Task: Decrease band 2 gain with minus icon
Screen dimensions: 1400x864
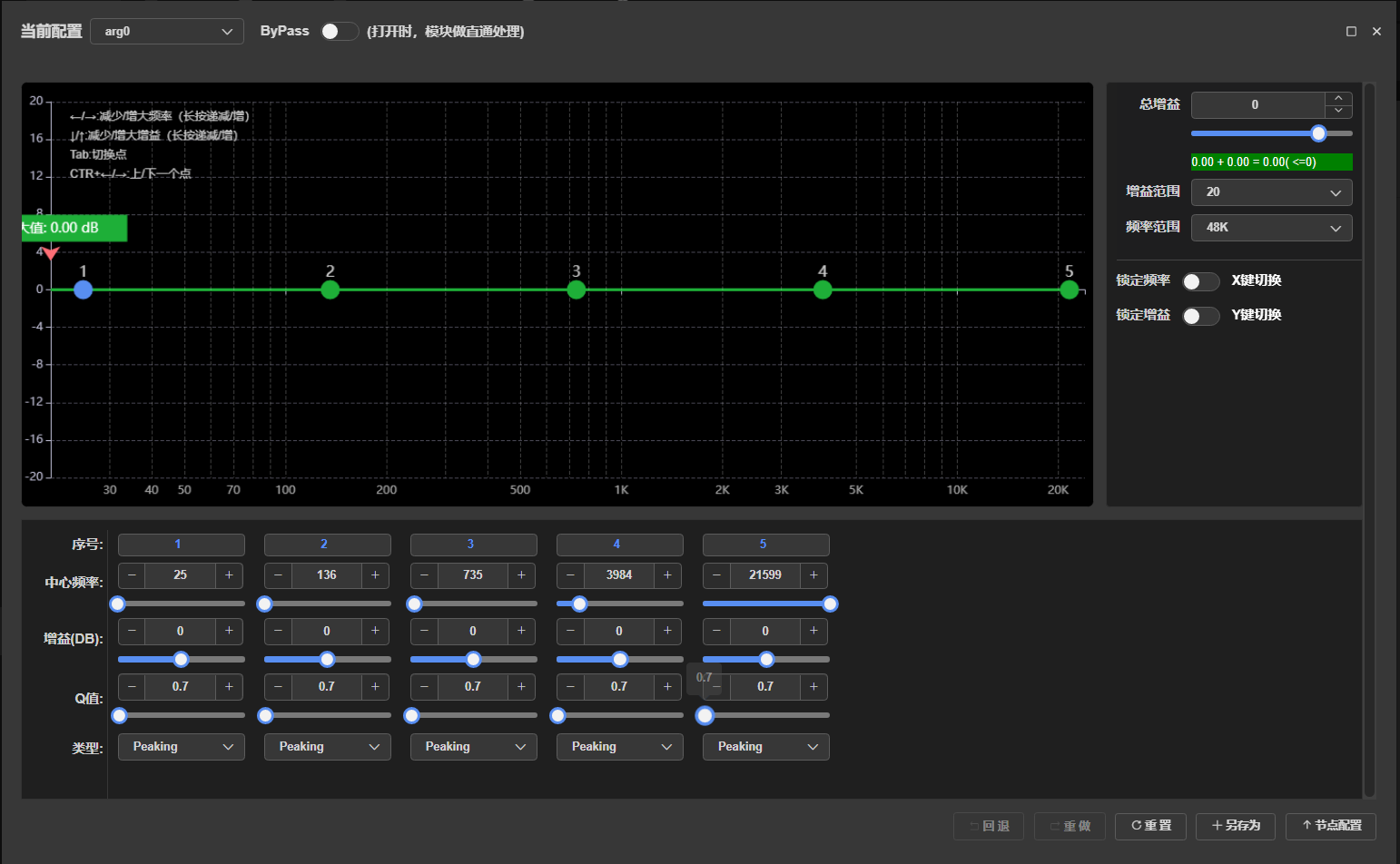Action: [x=278, y=632]
